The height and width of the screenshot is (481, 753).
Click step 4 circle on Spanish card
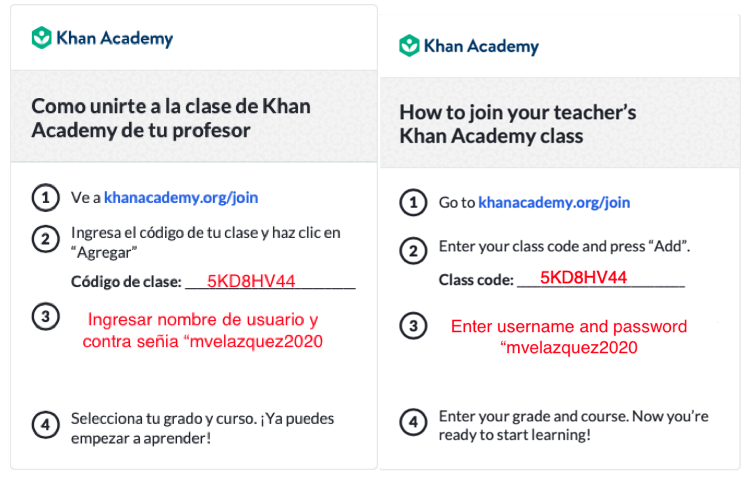tap(45, 425)
